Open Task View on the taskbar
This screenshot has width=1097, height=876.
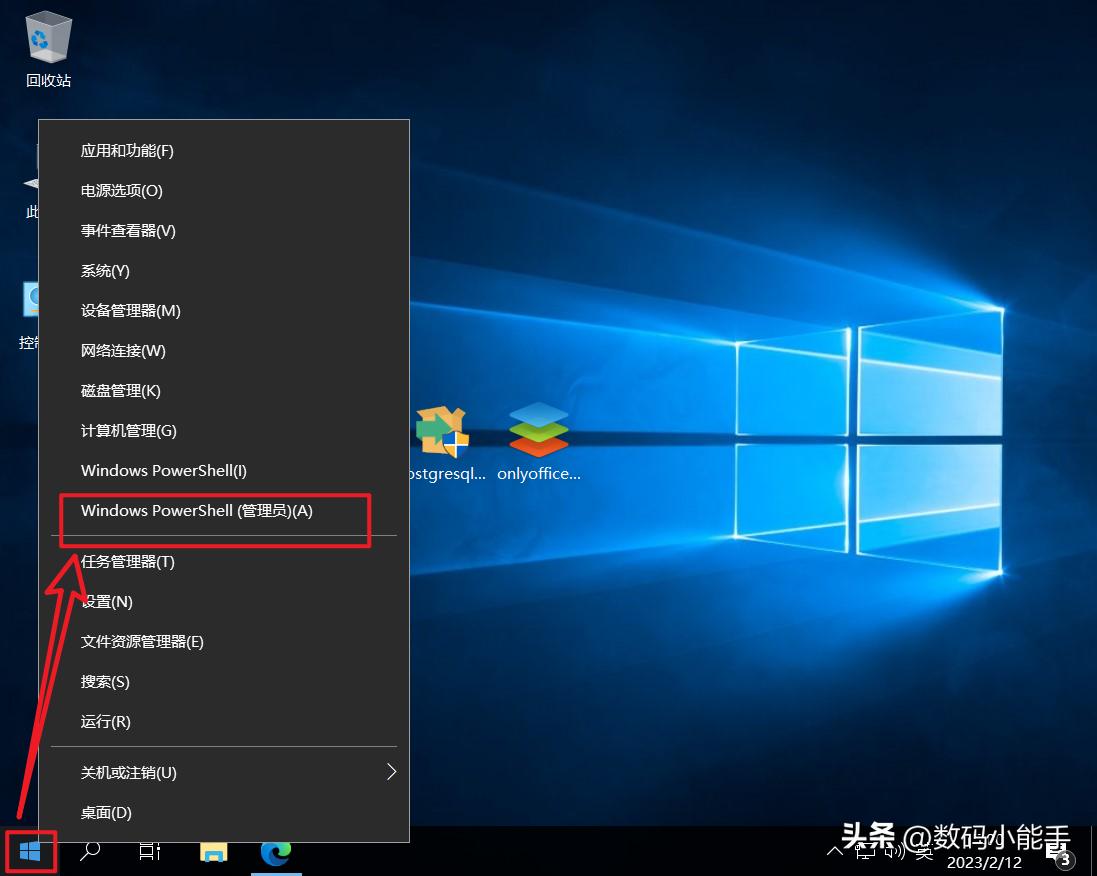150,852
